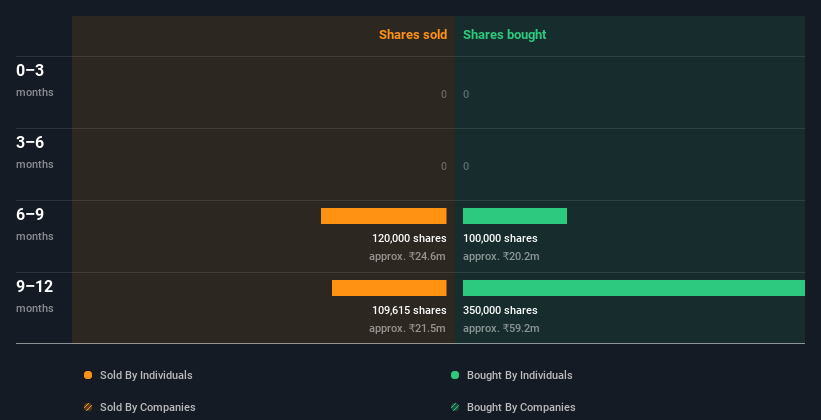Click the orange Sold By Individuals legend dot
This screenshot has width=821, height=420.
point(88,375)
